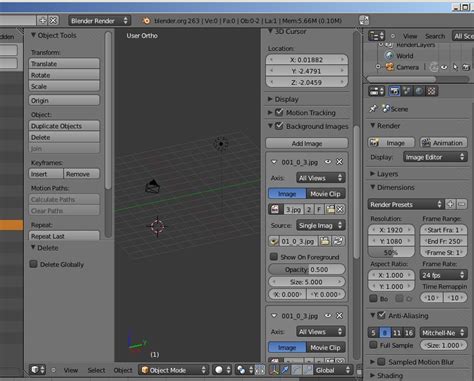The image size is (474, 381).
Task: Open the Outliner View menu
Action: point(410,36)
